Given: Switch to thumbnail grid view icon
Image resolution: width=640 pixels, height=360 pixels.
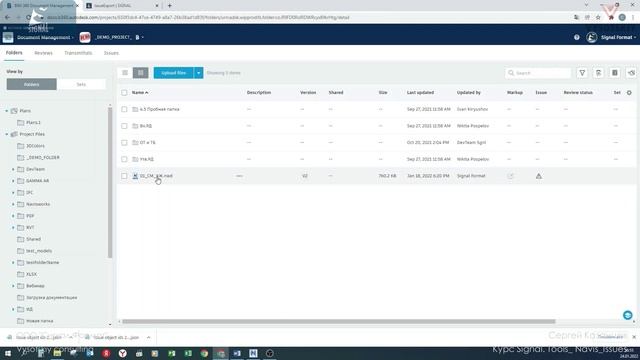Looking at the screenshot, I should tap(141, 73).
